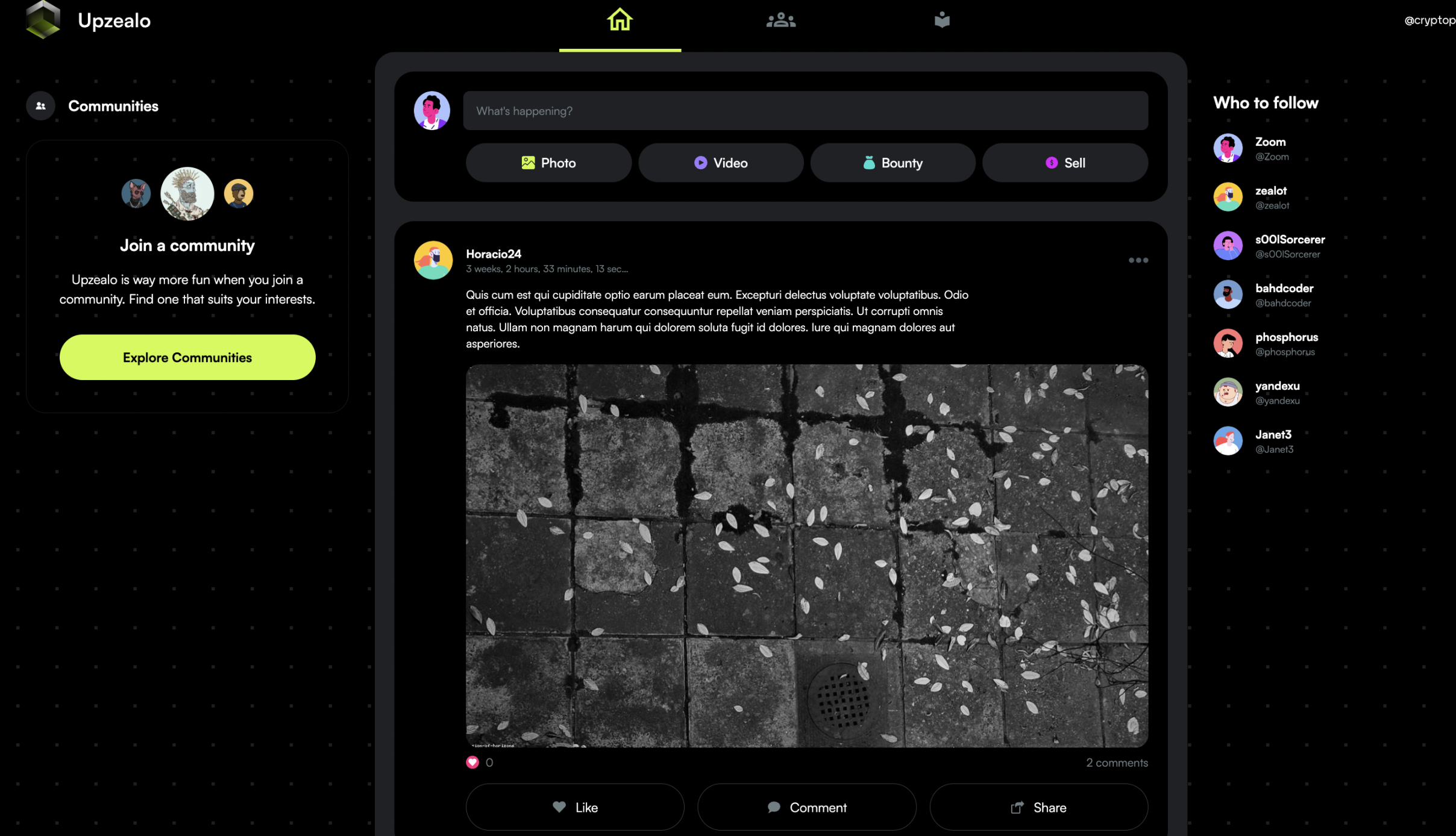Open Horacio24's profile avatar
Viewport: 1456px width, 836px height.
433,260
